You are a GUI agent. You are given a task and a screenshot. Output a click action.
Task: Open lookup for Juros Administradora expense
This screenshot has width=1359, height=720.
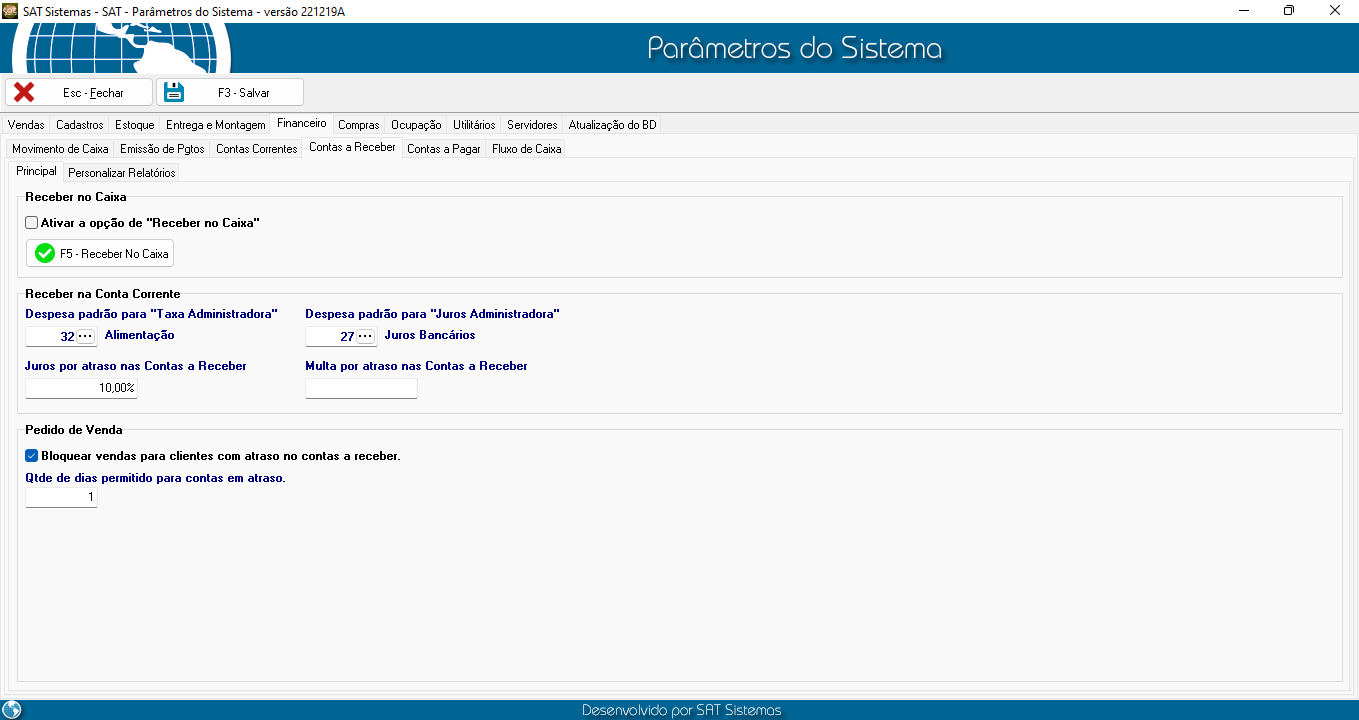pyautogui.click(x=366, y=336)
